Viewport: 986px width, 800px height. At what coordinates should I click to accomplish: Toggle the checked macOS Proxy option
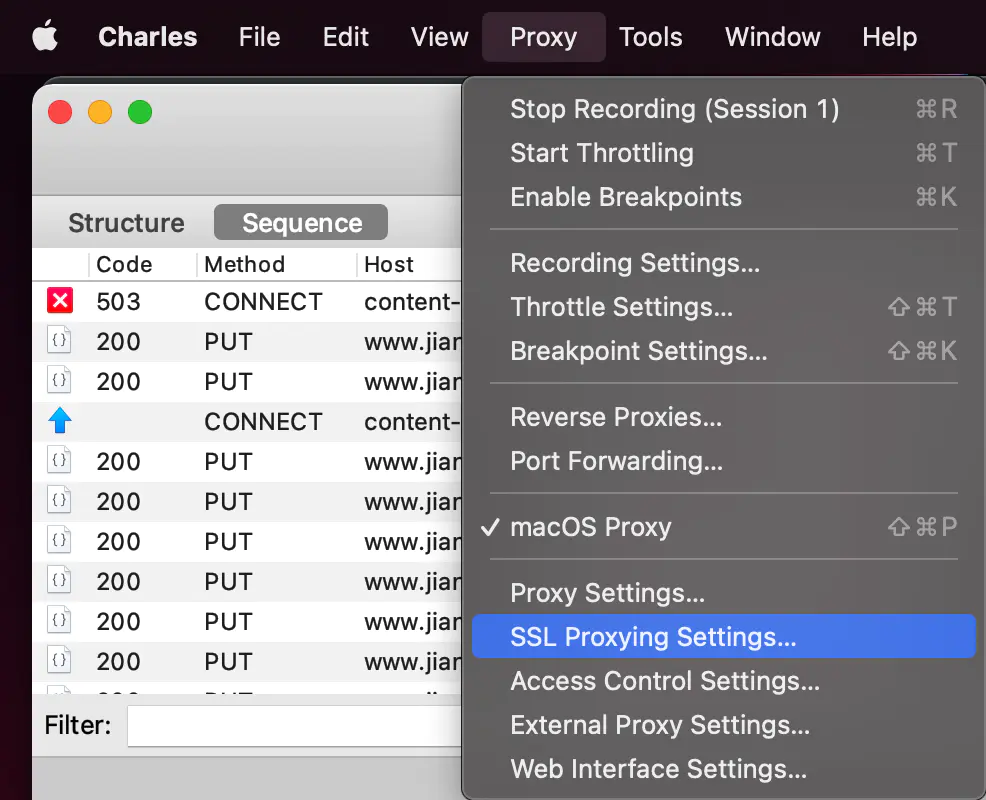724,526
